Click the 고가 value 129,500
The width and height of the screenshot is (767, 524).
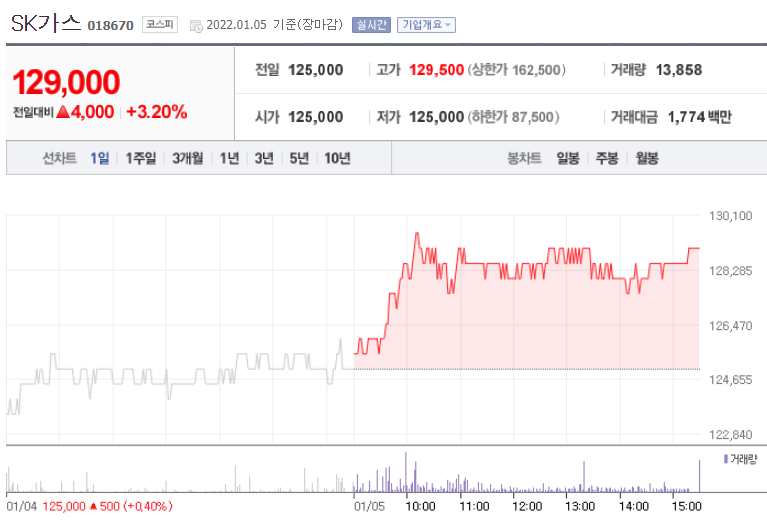pos(436,70)
